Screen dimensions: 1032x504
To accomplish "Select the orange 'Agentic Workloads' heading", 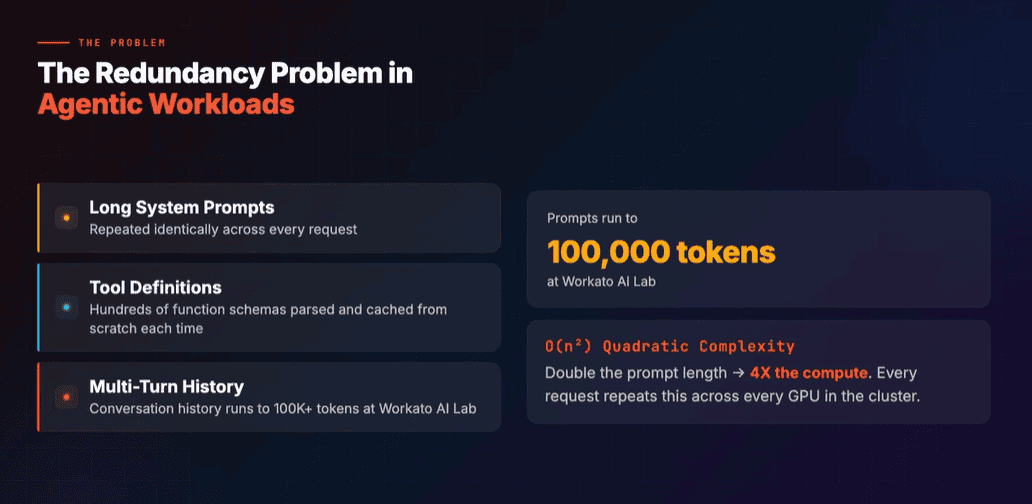I will tap(166, 105).
